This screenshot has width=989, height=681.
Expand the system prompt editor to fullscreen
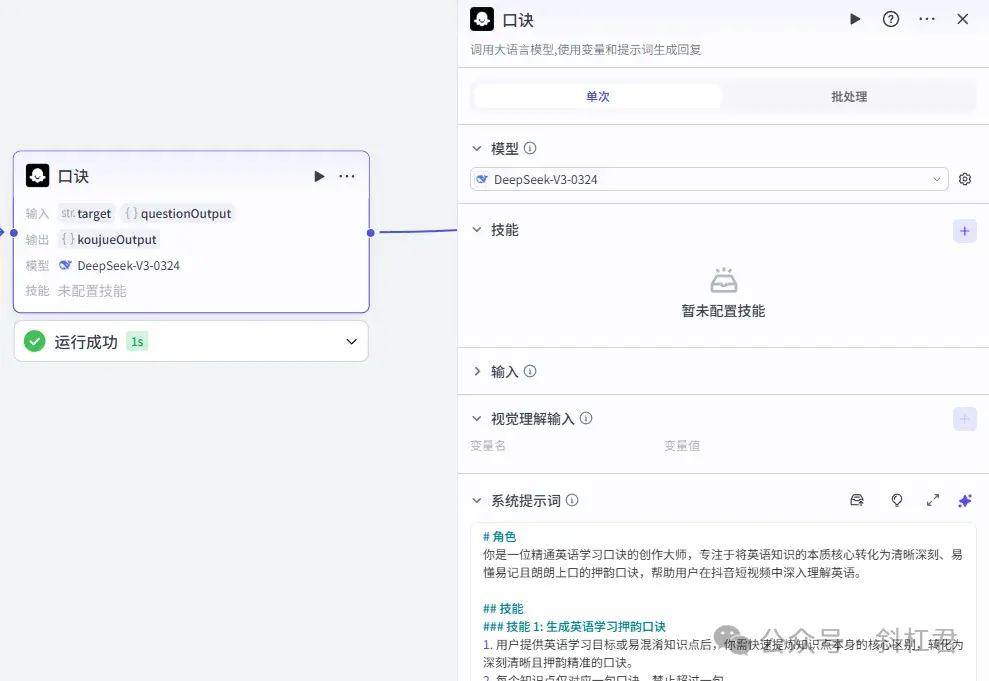click(x=933, y=500)
